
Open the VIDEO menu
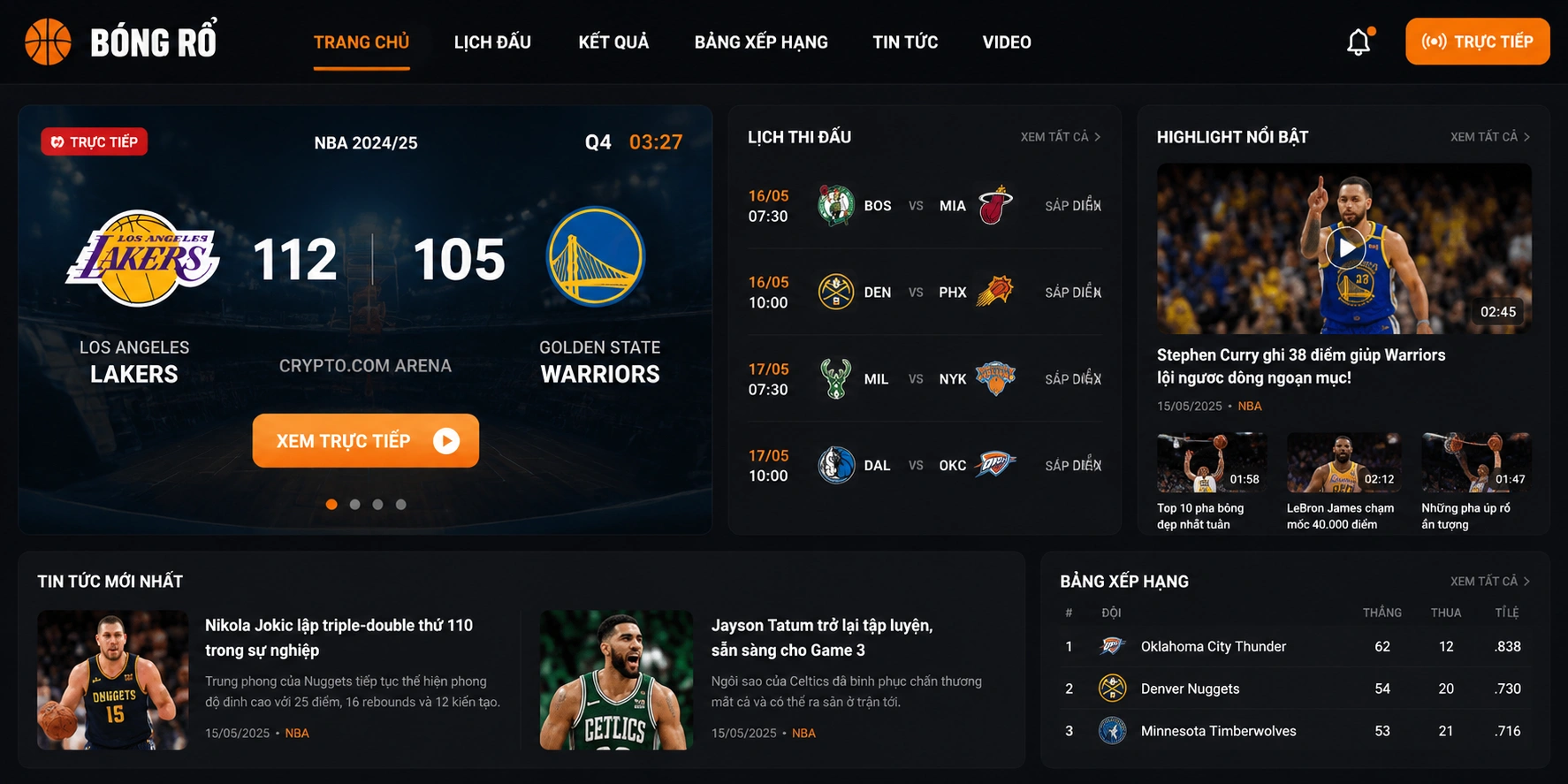(x=1007, y=42)
